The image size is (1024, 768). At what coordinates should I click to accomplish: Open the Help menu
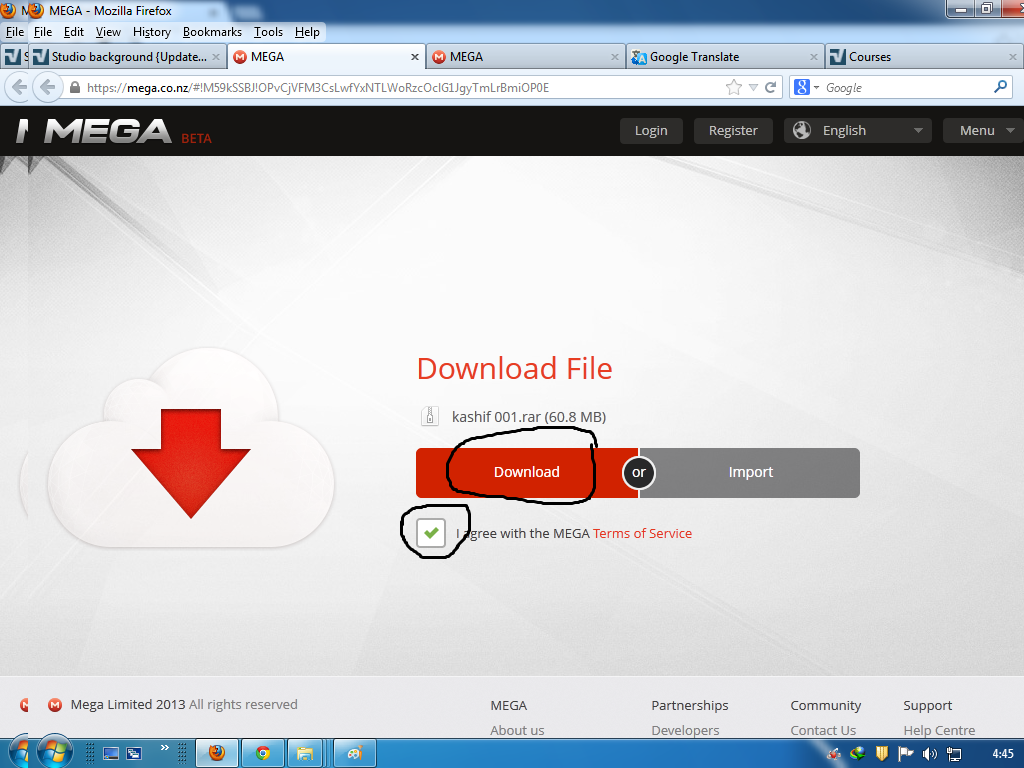[307, 32]
